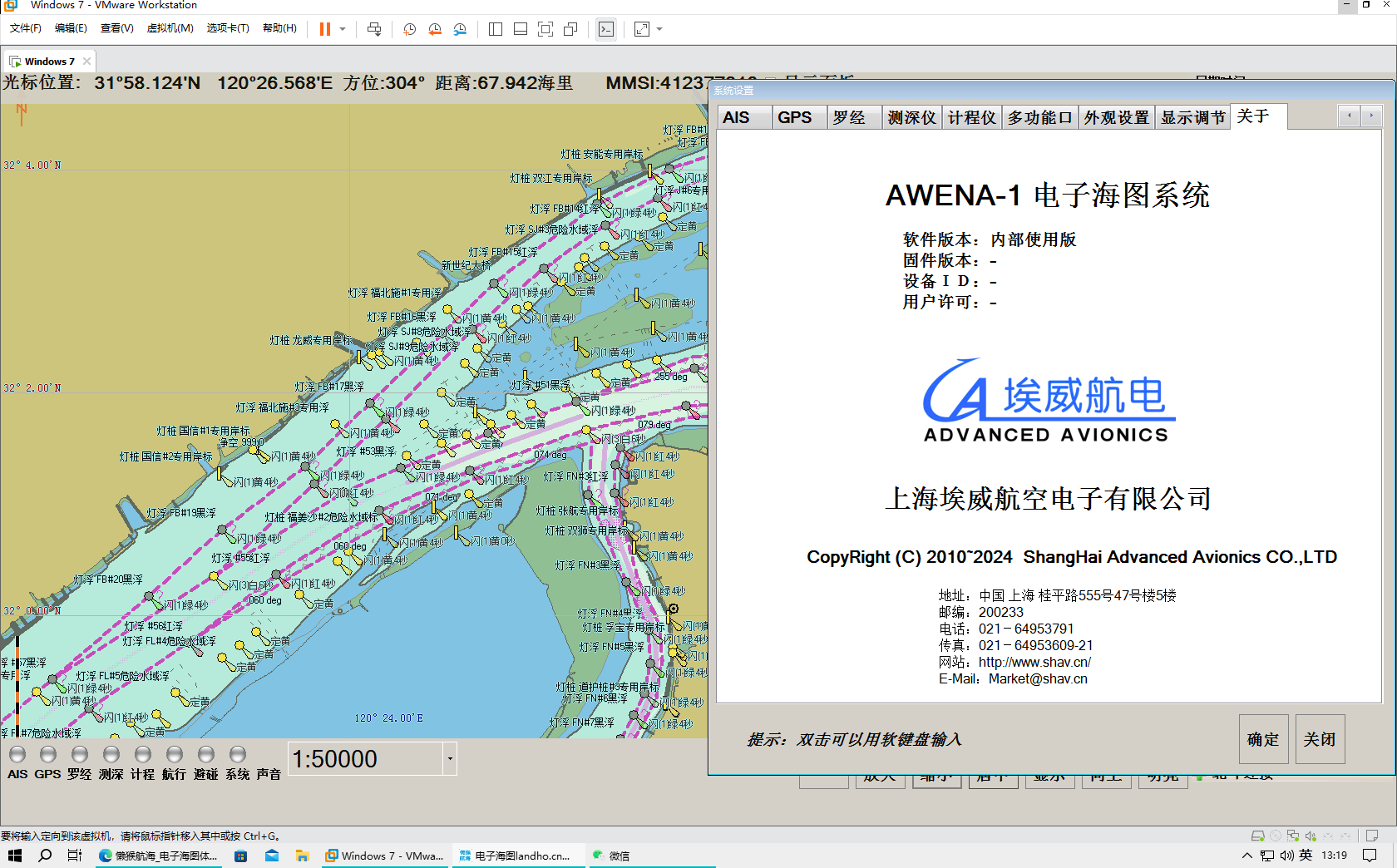
Task: Toggle the thumbnail bar view icon
Action: [x=521, y=29]
